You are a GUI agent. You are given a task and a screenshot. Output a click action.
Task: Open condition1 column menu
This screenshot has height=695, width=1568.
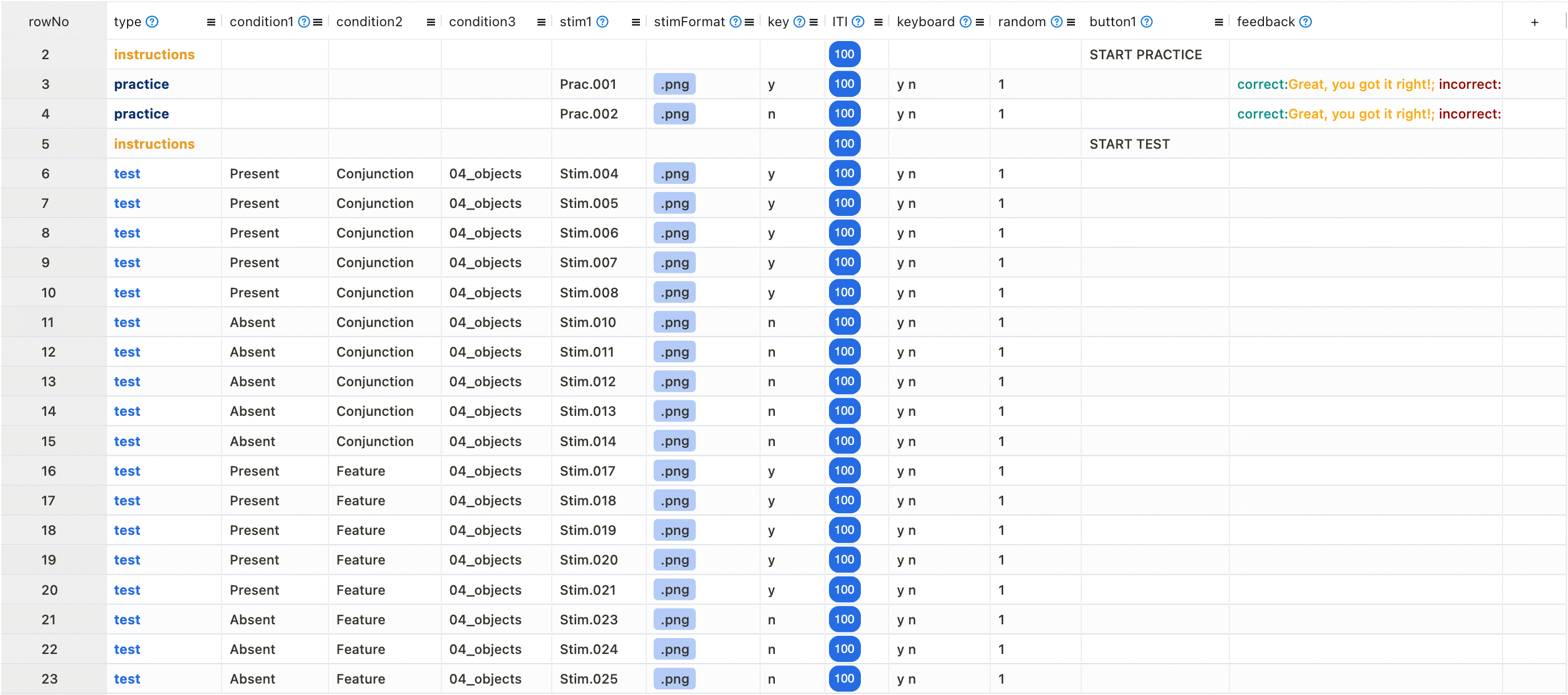317,23
